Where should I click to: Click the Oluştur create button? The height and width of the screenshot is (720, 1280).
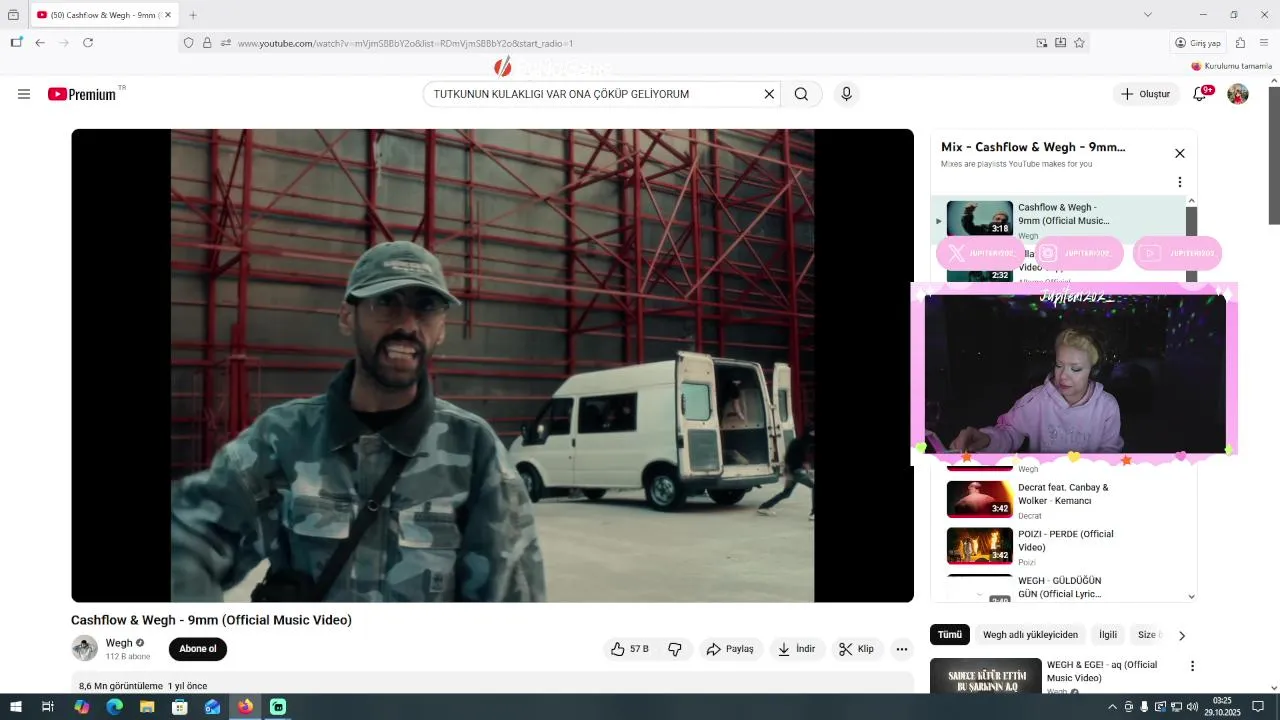pos(1146,94)
